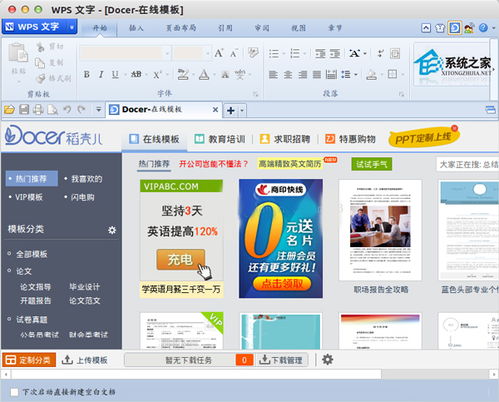This screenshot has width=499, height=402.
Task: Click the 大家正在搜 search field
Action: point(468,164)
